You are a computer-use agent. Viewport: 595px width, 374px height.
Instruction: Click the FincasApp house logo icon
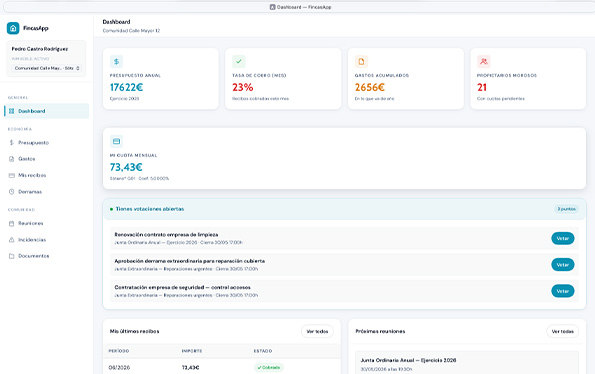pos(13,28)
